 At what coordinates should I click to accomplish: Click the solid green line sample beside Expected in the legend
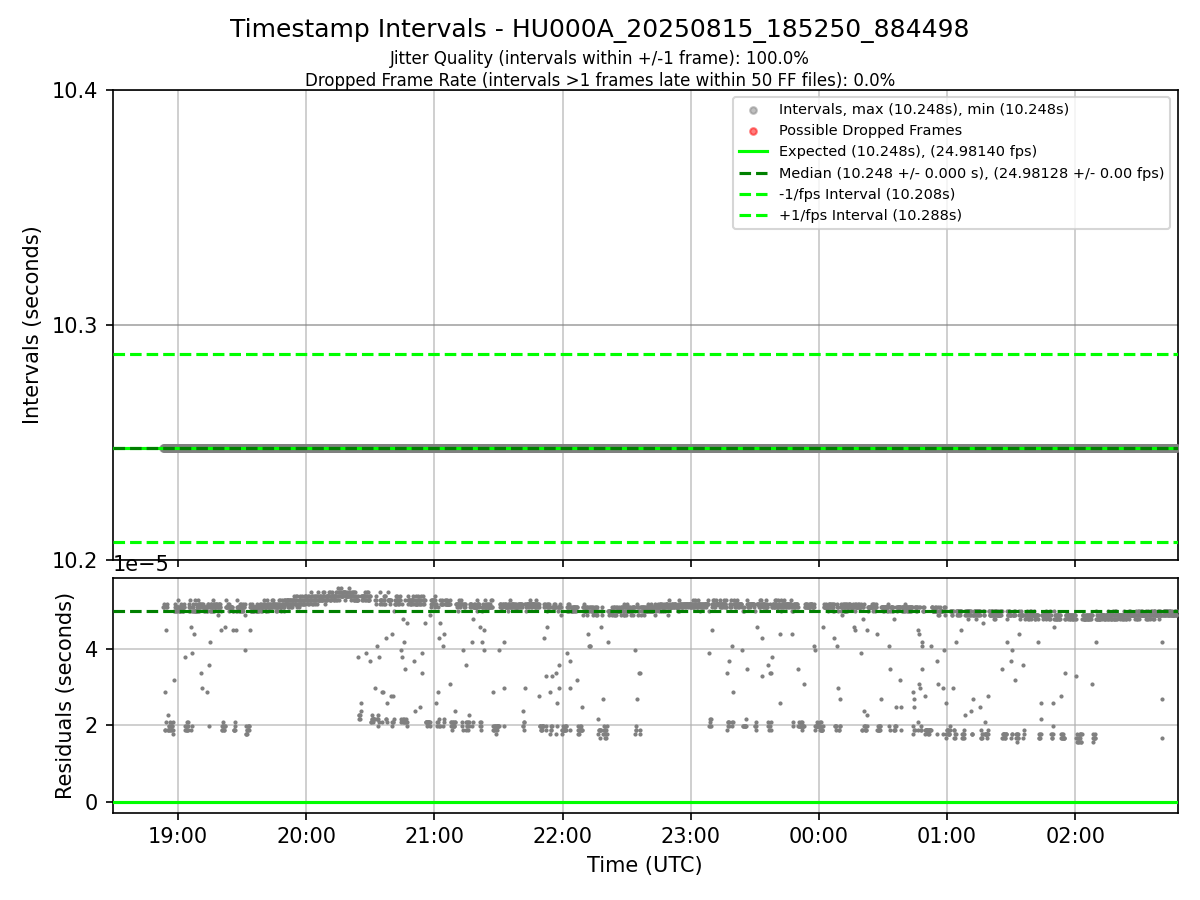[x=754, y=152]
